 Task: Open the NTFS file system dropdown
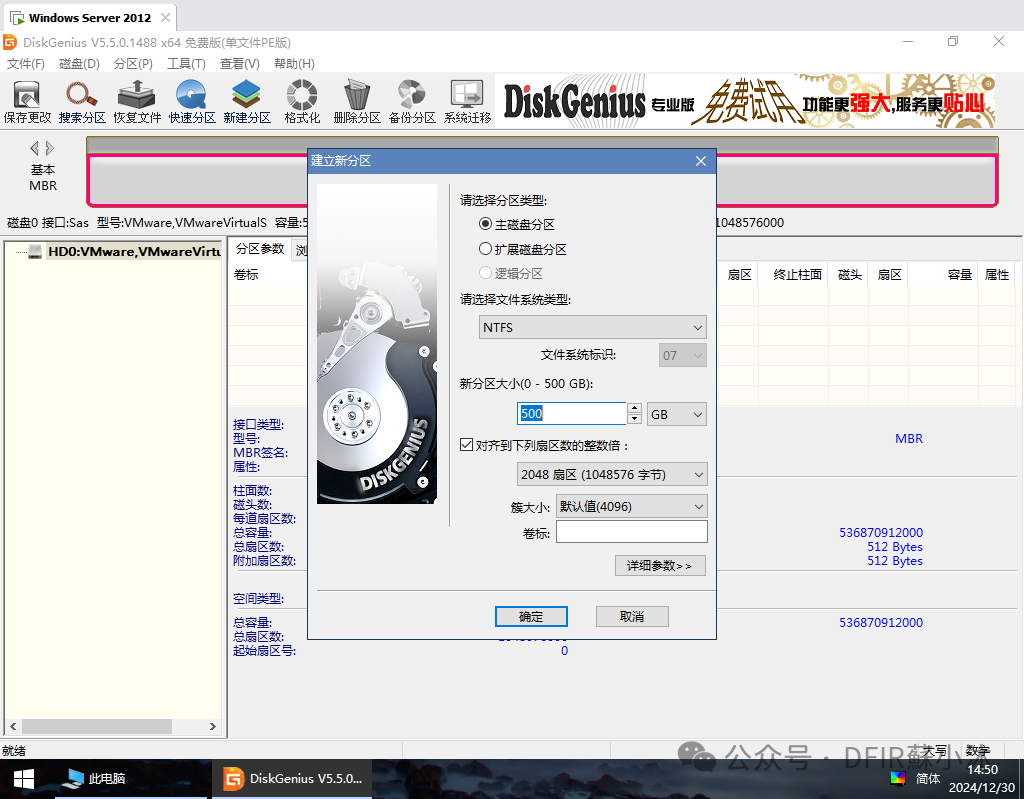[x=592, y=327]
